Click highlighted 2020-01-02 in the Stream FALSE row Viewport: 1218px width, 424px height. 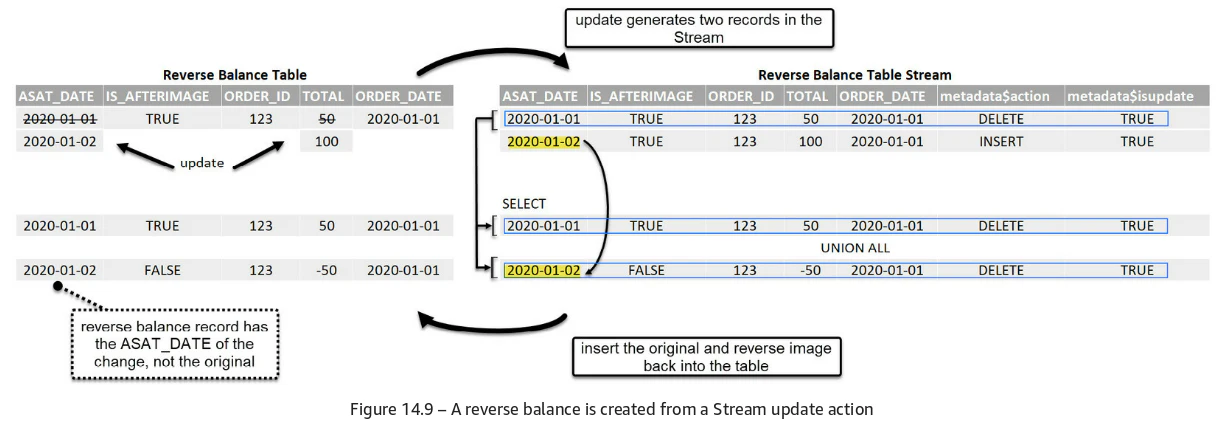coord(543,270)
